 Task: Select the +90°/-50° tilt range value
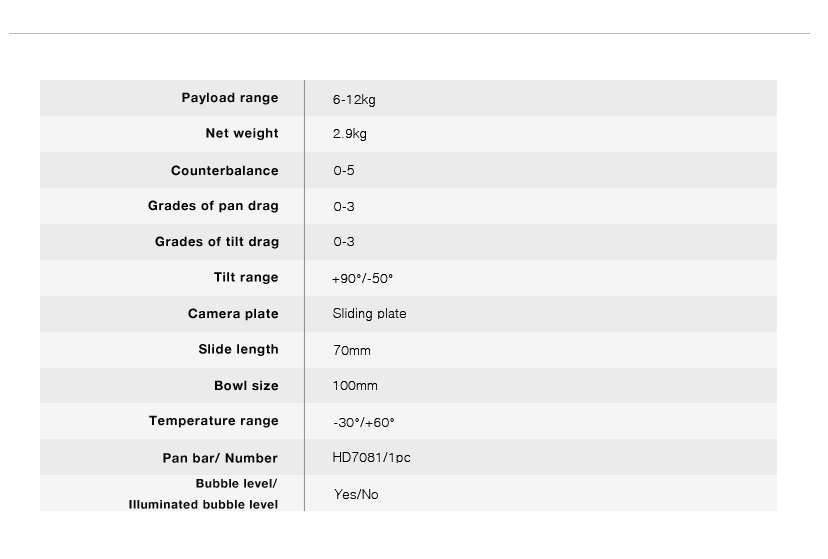(x=362, y=279)
